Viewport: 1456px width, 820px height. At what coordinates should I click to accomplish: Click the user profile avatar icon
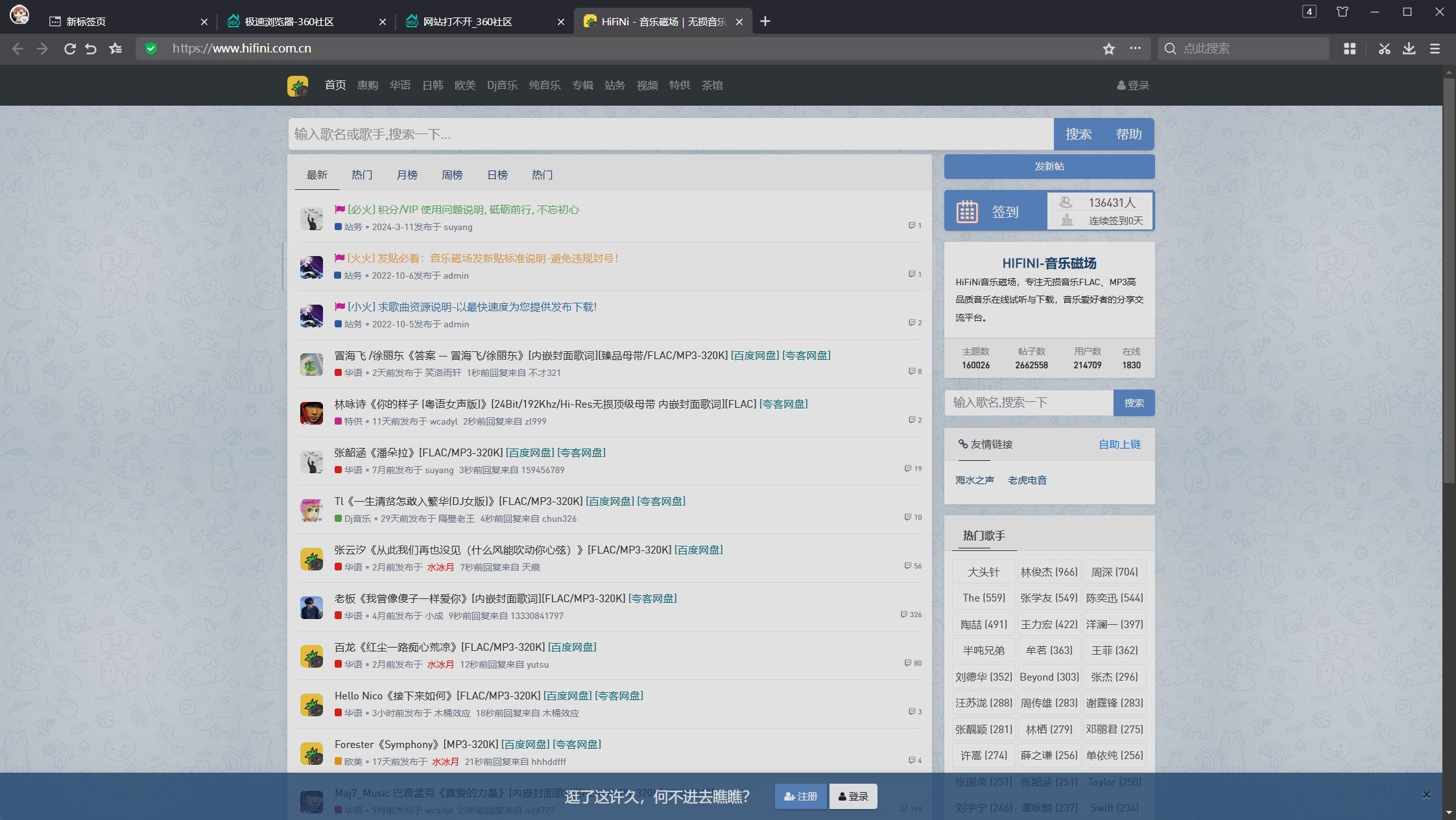[19, 14]
